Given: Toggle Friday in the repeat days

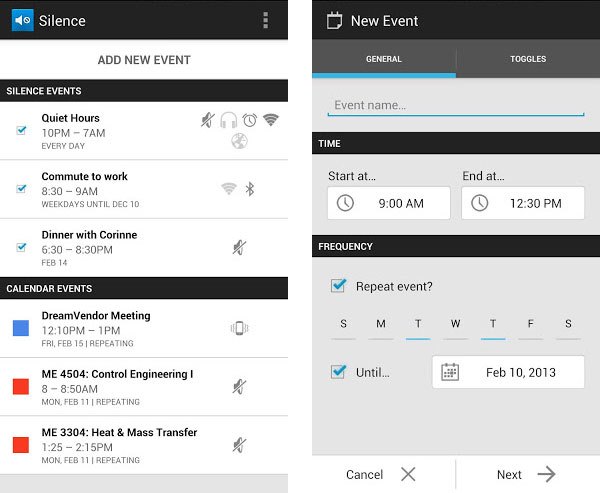Looking at the screenshot, I should pos(530,326).
